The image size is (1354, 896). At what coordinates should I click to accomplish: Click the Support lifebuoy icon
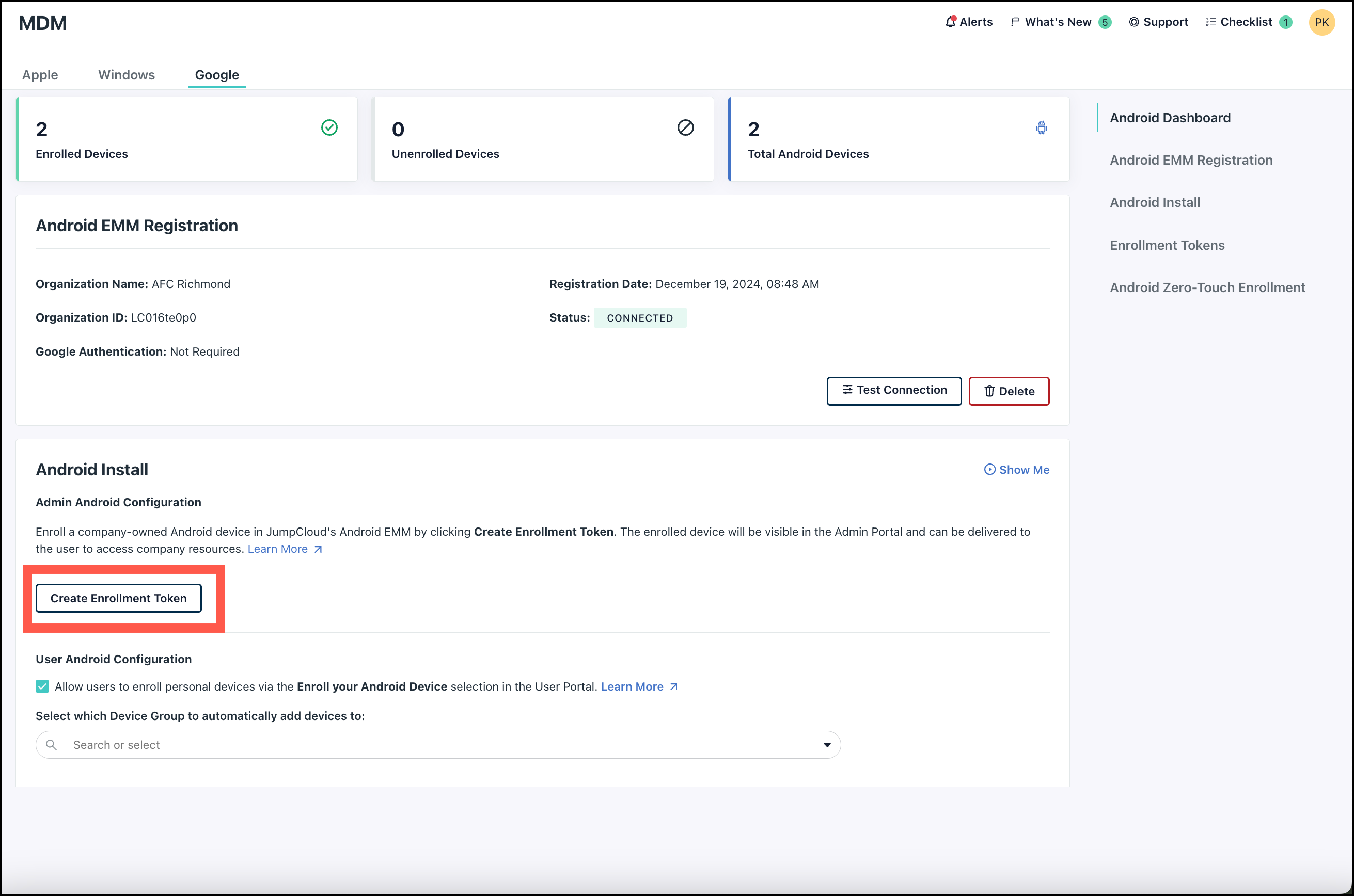(x=1133, y=22)
